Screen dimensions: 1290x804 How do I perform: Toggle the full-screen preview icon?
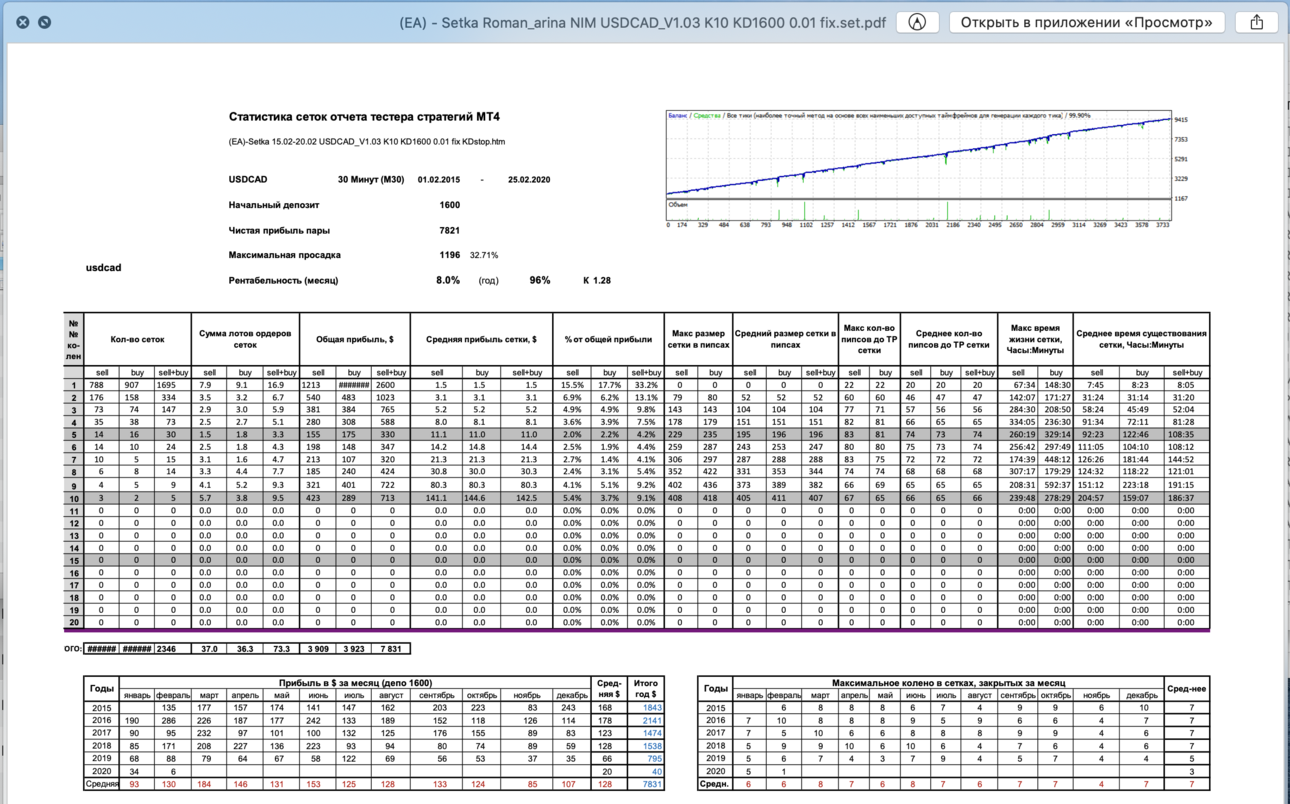[45, 22]
